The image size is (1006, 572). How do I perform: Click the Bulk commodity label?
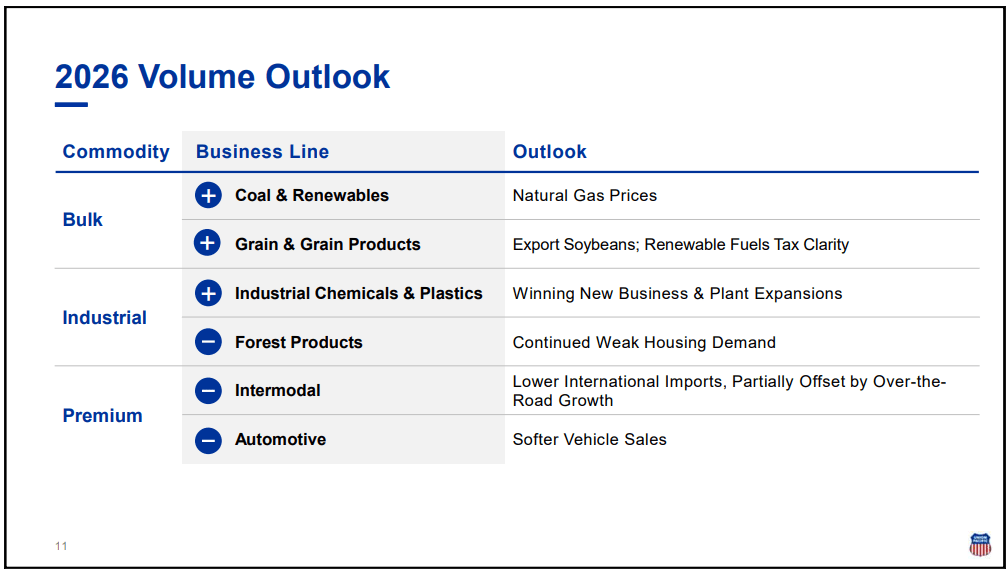83,220
